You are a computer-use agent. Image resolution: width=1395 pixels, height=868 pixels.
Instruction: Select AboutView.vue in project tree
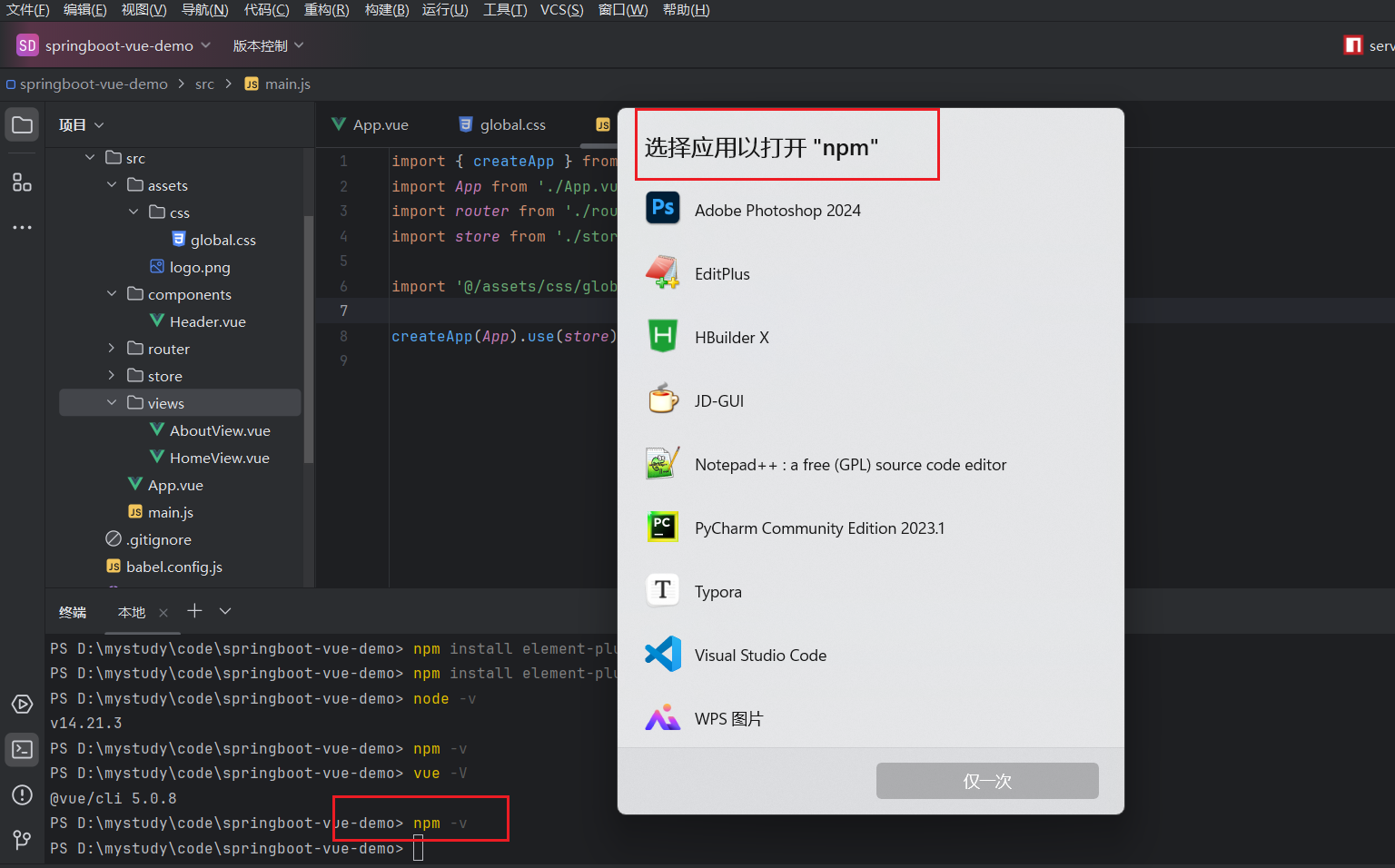(x=220, y=430)
